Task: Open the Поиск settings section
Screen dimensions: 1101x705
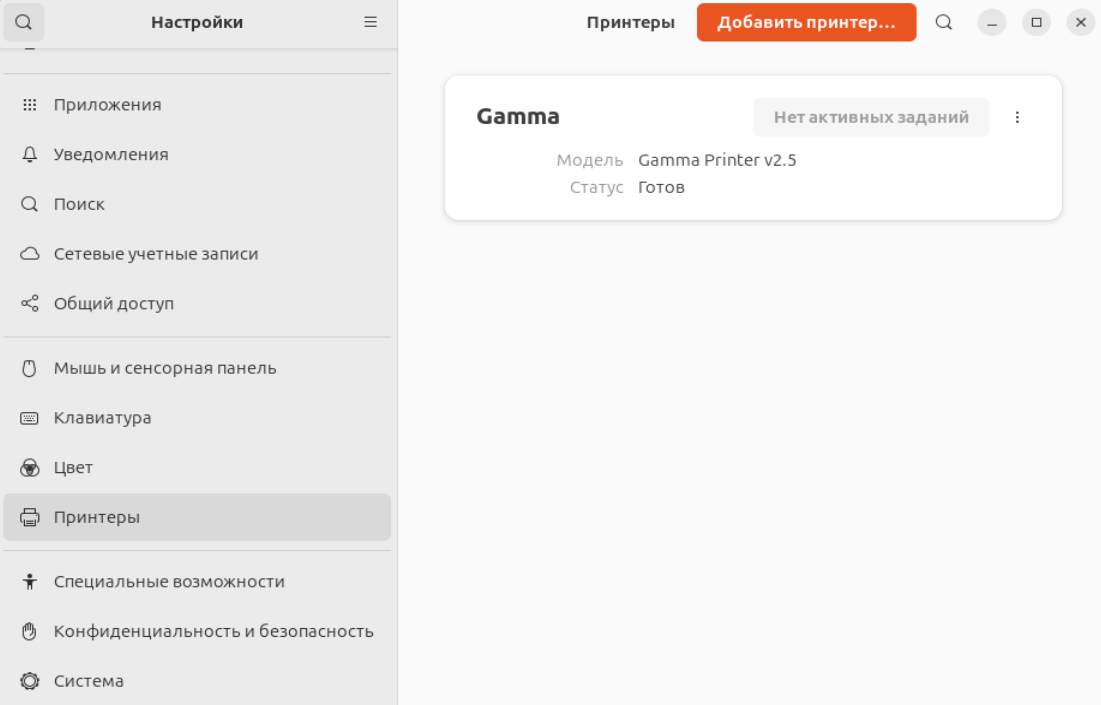Action: click(80, 204)
